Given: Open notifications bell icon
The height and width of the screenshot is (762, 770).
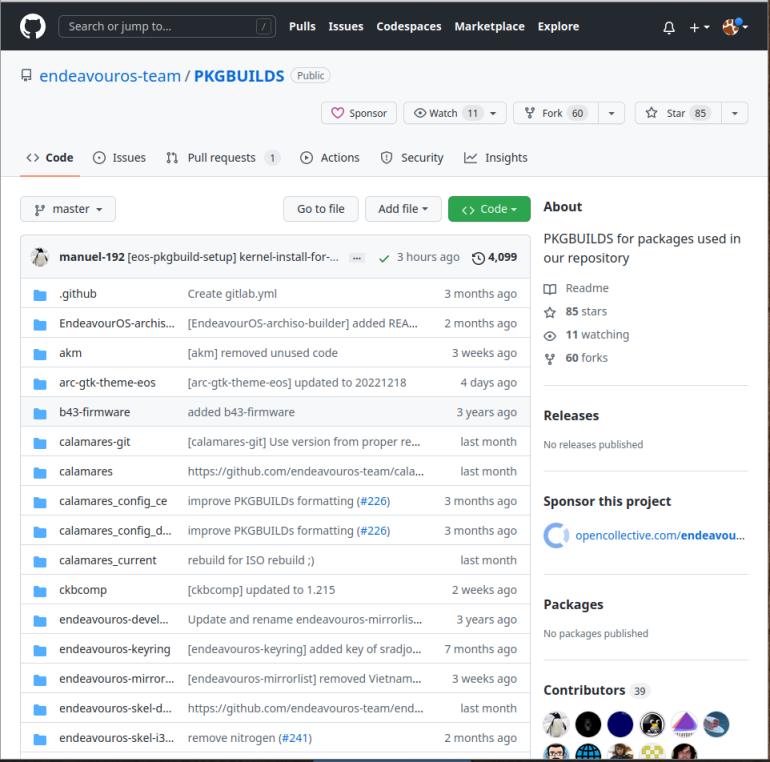Looking at the screenshot, I should coord(668,27).
